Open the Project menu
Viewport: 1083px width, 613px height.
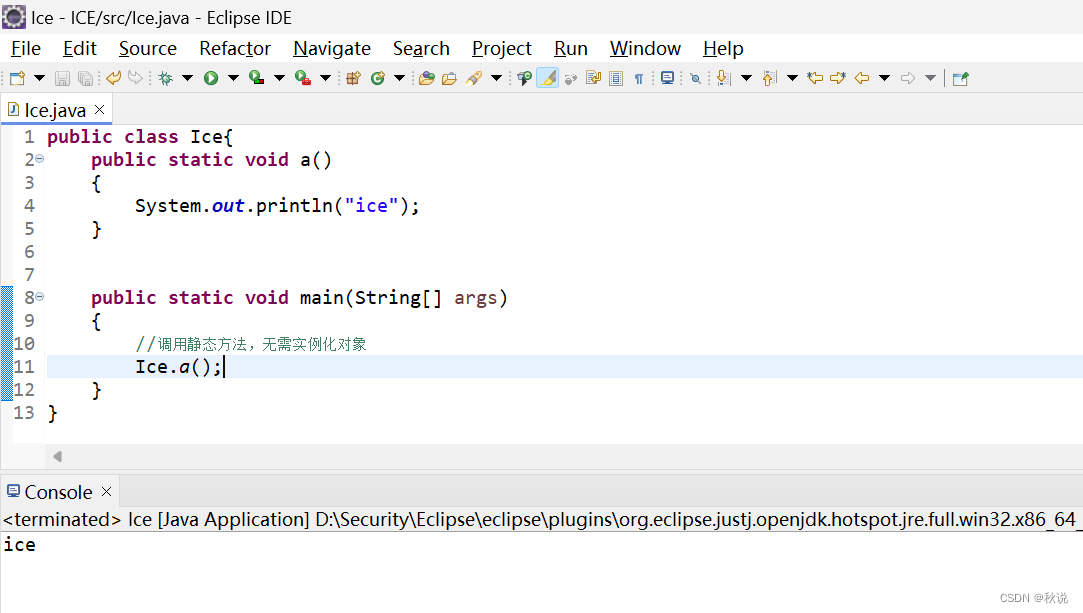(501, 48)
